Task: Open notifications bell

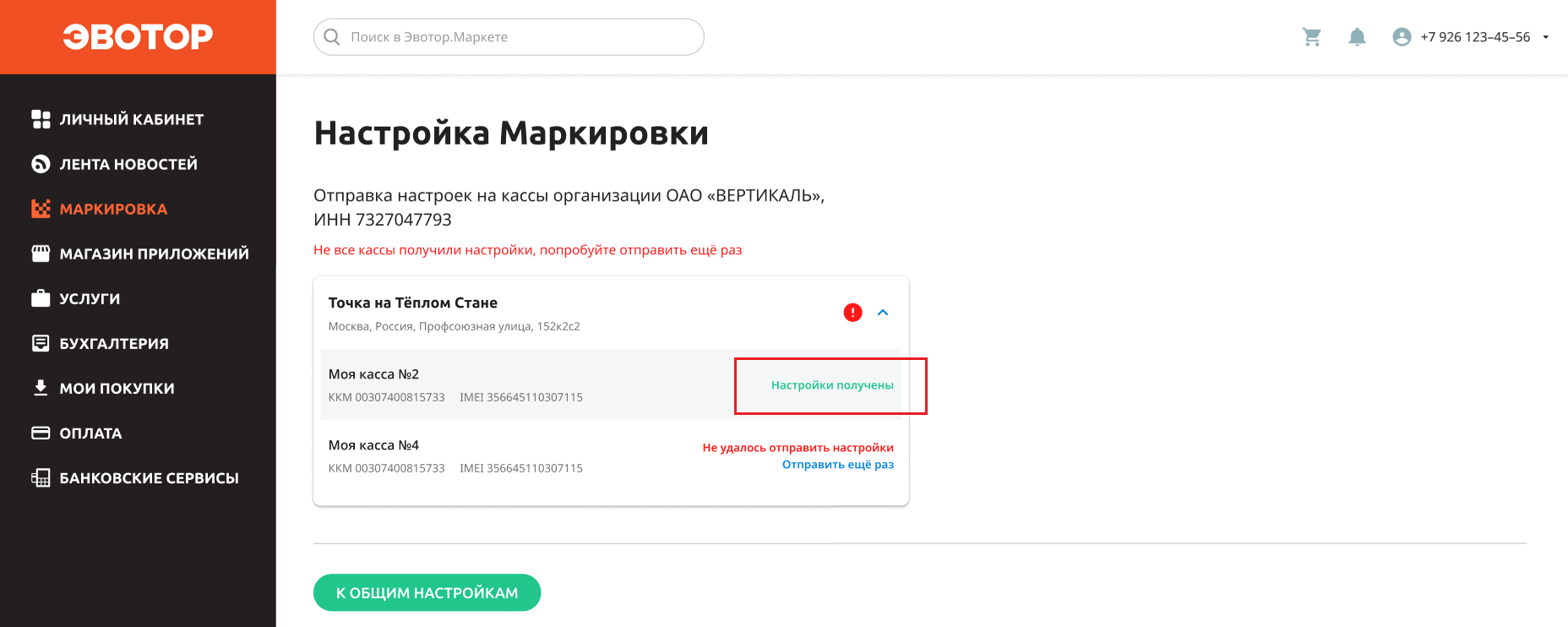Action: point(1357,37)
